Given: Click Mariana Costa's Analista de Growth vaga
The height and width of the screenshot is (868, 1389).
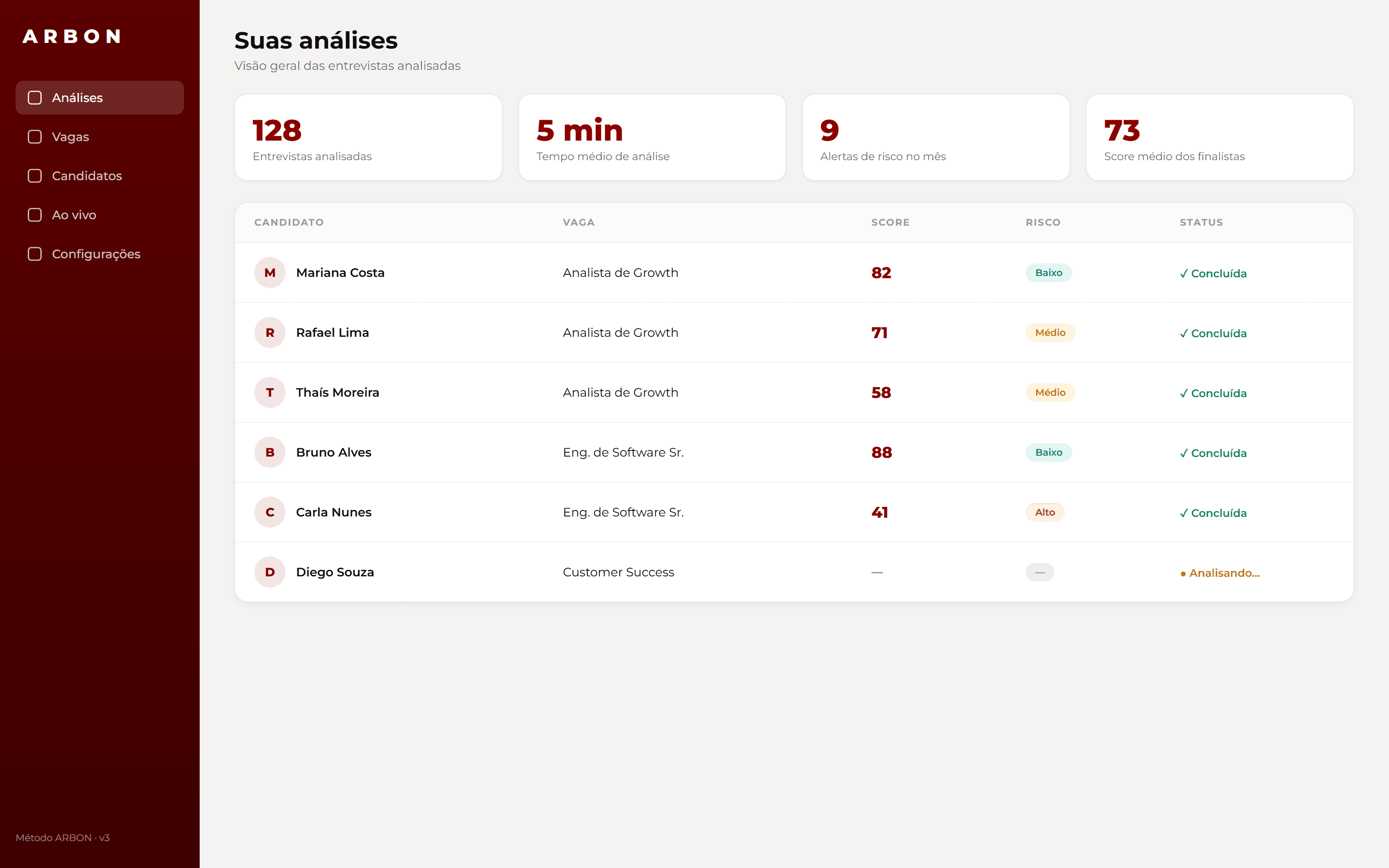Looking at the screenshot, I should (x=620, y=273).
